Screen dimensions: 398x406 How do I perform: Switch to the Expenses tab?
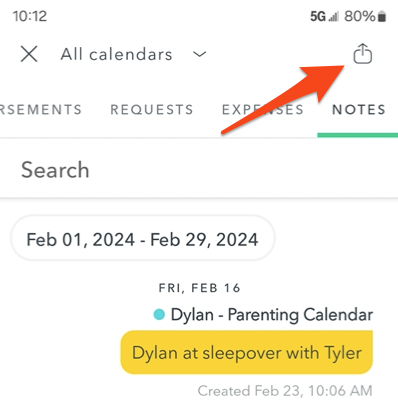click(x=263, y=109)
